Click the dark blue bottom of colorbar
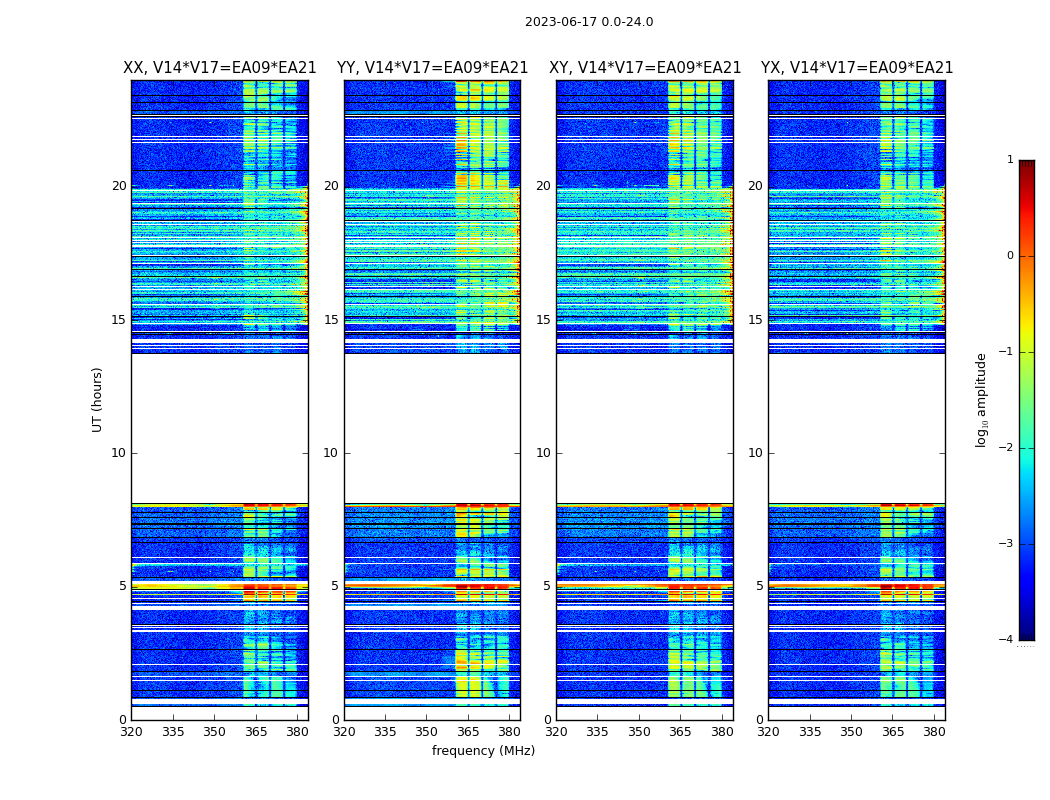The image size is (1050, 800). point(1026,630)
